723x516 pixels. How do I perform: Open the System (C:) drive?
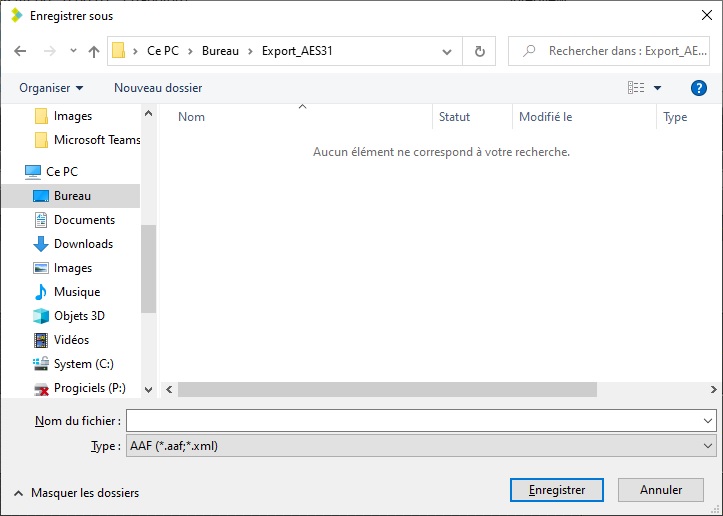click(x=83, y=364)
